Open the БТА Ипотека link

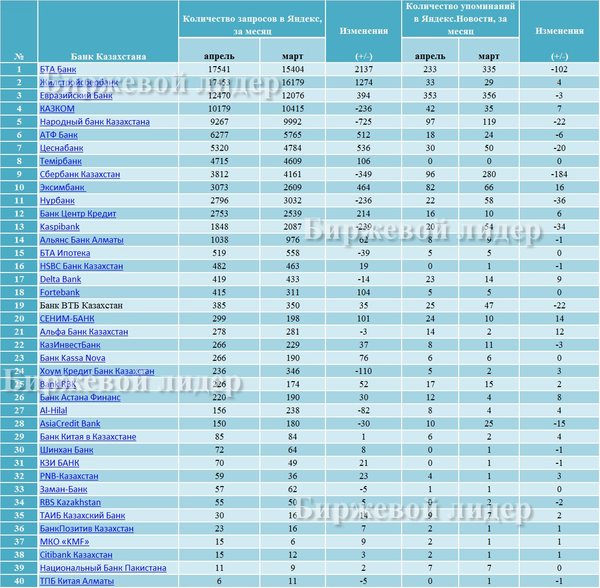pos(65,253)
